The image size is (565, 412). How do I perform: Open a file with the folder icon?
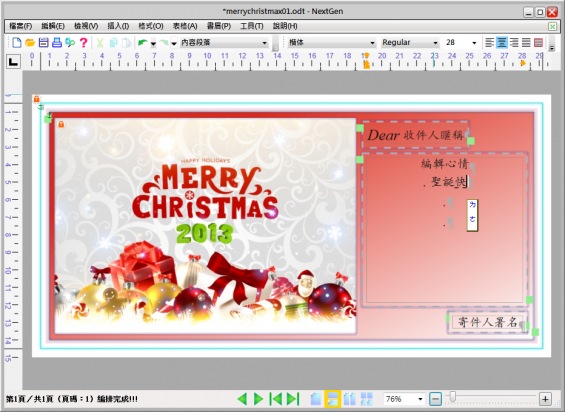(30, 43)
